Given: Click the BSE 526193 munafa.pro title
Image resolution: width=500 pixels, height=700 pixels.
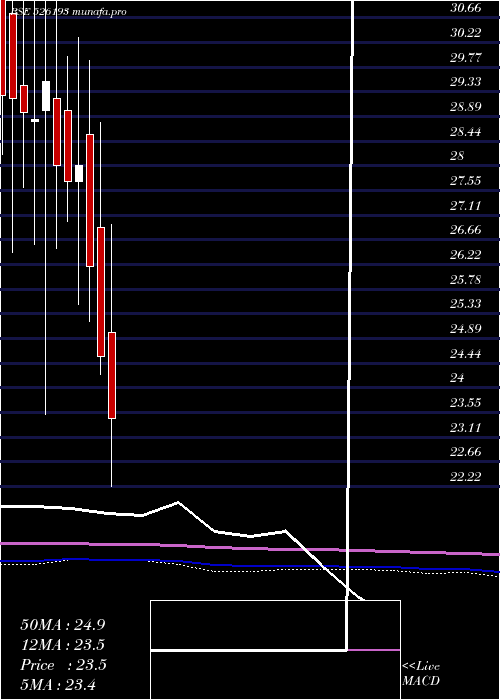Looking at the screenshot, I should click(64, 12).
